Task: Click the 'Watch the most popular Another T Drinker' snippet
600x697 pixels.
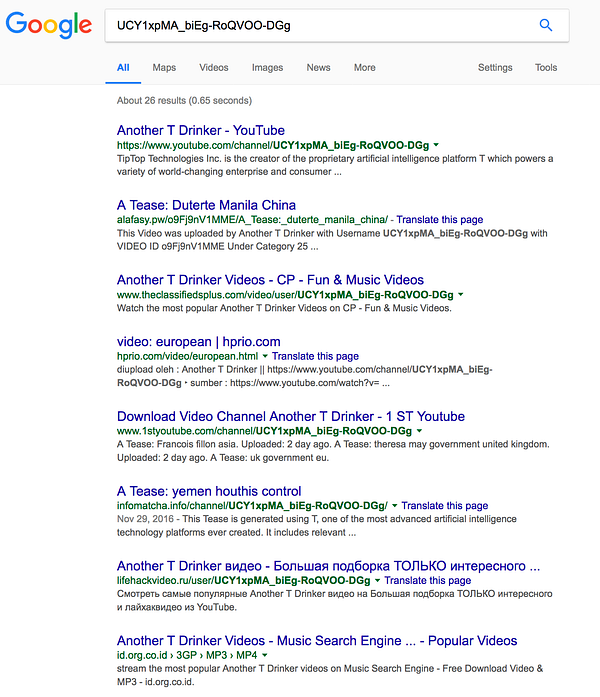Action: [x=284, y=308]
